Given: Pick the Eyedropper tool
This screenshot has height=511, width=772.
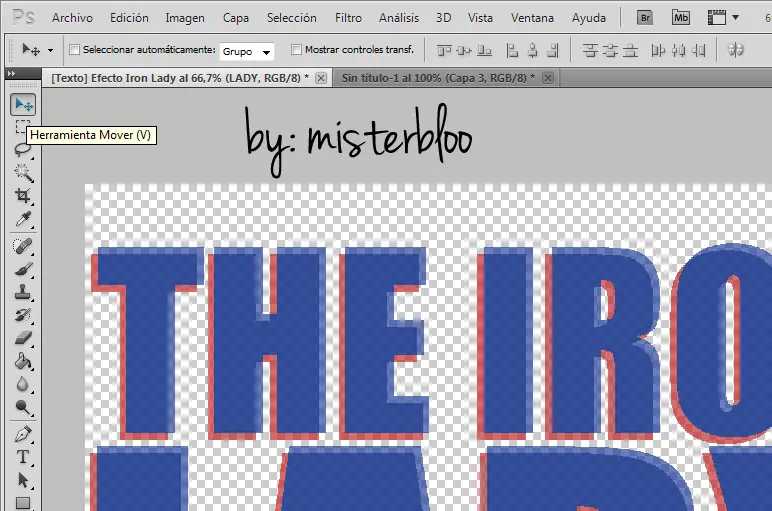Looking at the screenshot, I should click(23, 220).
